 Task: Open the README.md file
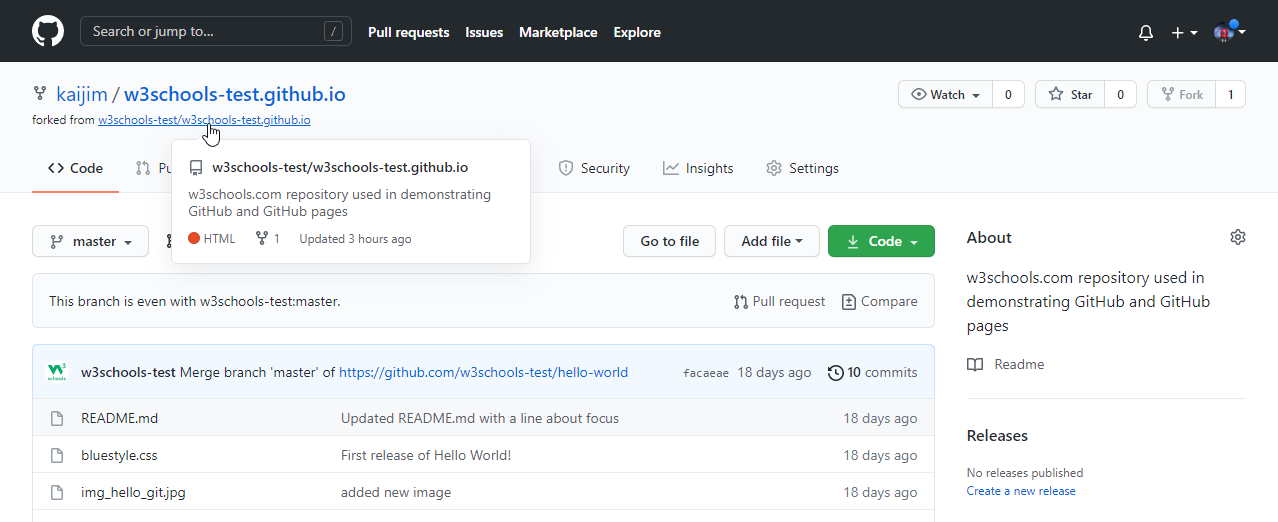[119, 418]
